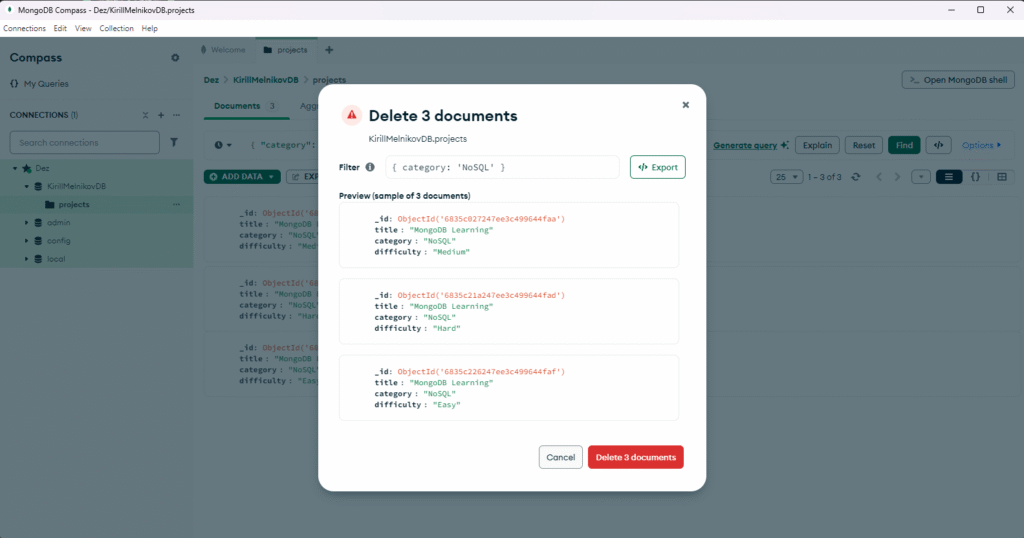Open the Edit menu
Screen dimensions: 1024x538
tap(60, 29)
